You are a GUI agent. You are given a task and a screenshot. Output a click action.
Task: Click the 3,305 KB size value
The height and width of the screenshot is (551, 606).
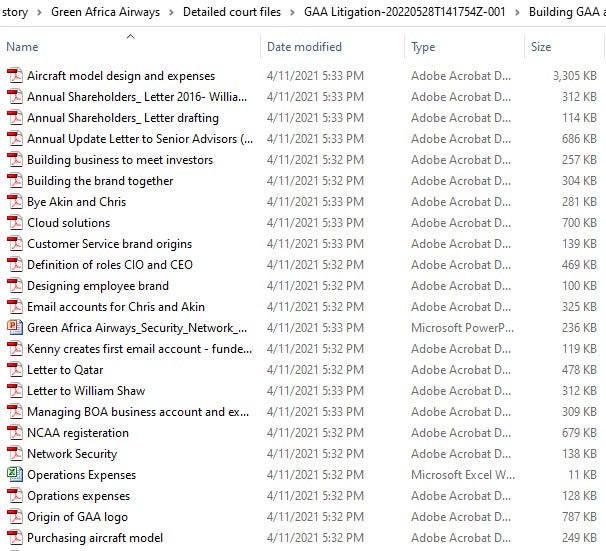(x=575, y=76)
